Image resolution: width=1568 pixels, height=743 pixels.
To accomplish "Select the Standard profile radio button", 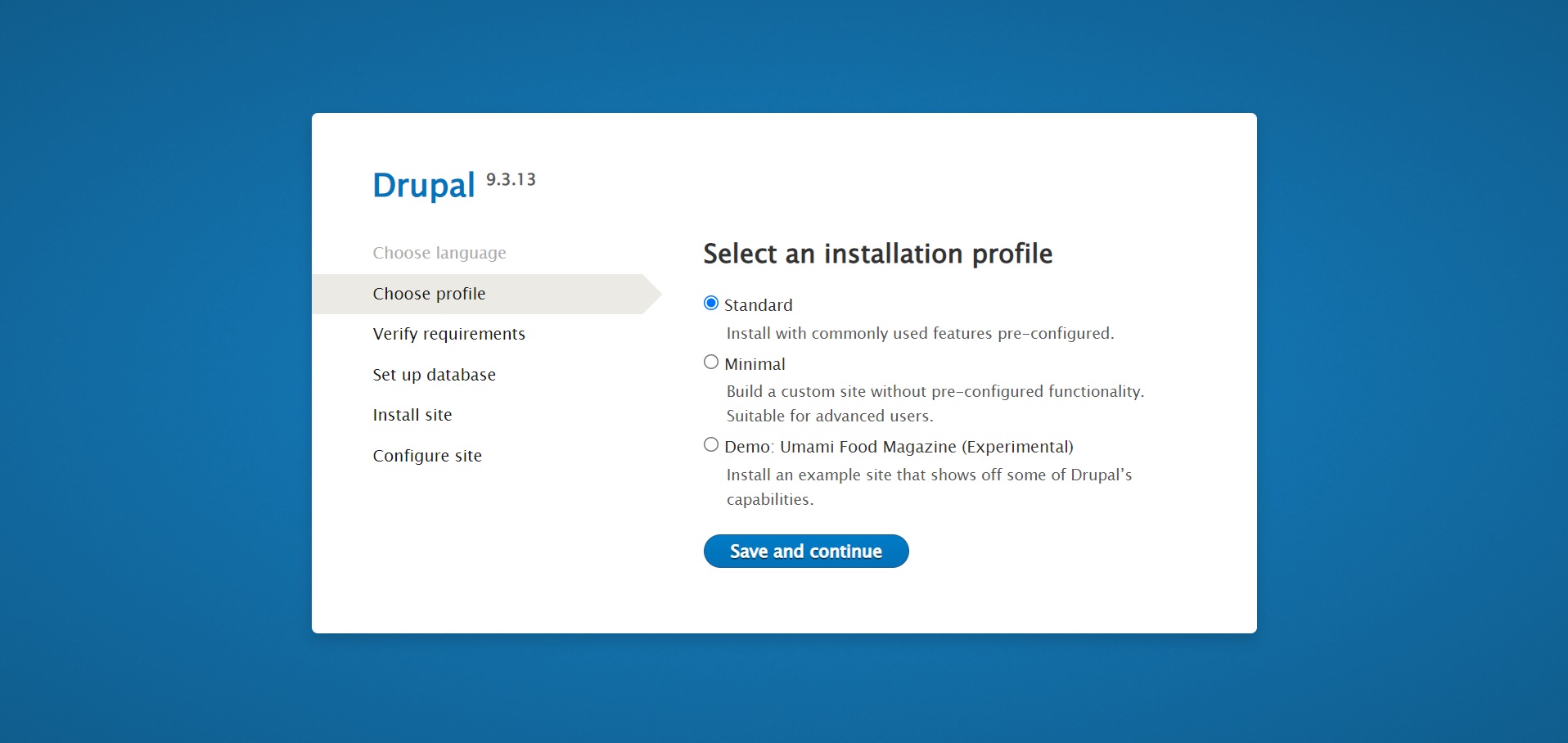I will point(711,304).
